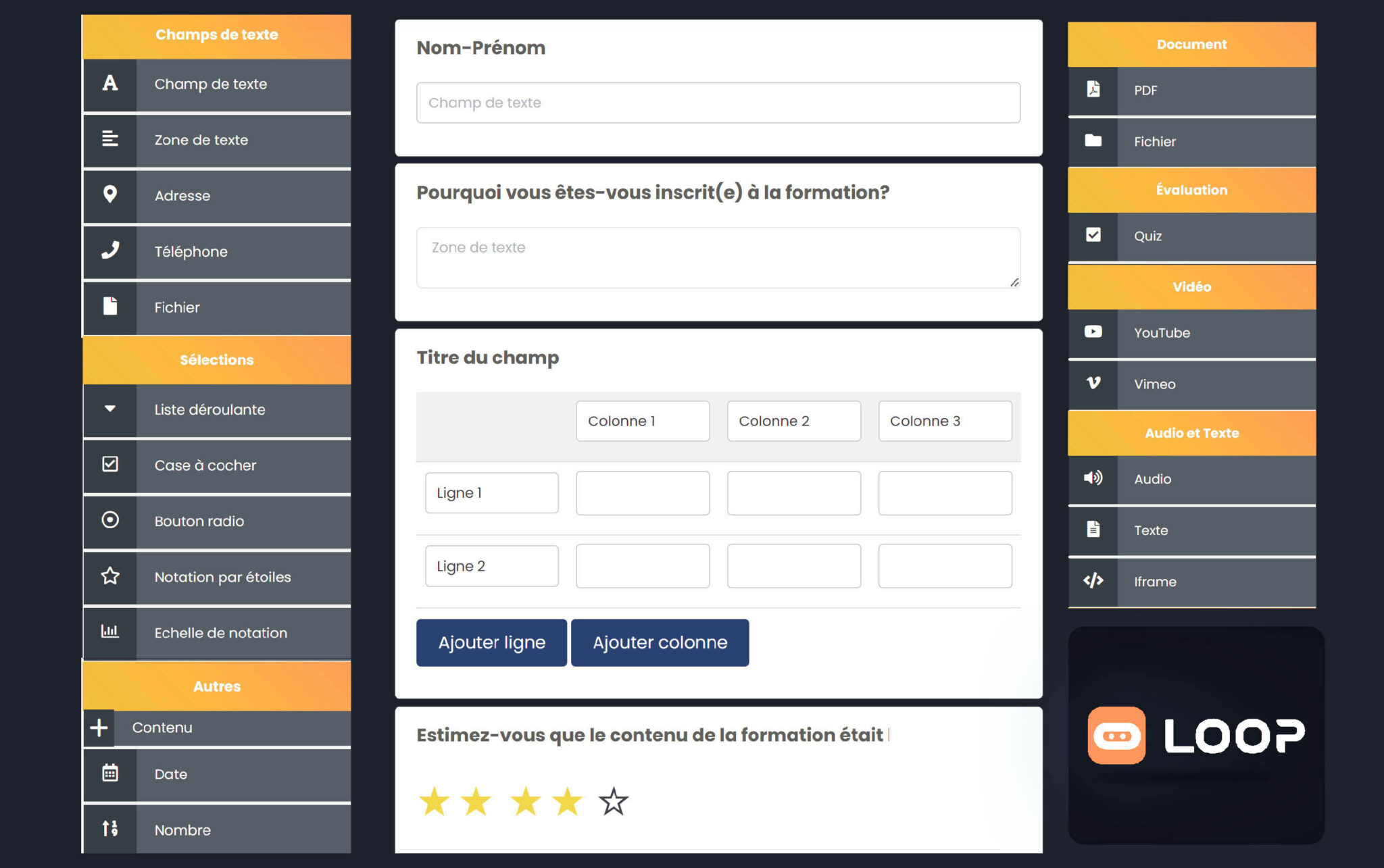The height and width of the screenshot is (868, 1384).
Task: Set rating to the fifth empty star
Action: tap(614, 802)
